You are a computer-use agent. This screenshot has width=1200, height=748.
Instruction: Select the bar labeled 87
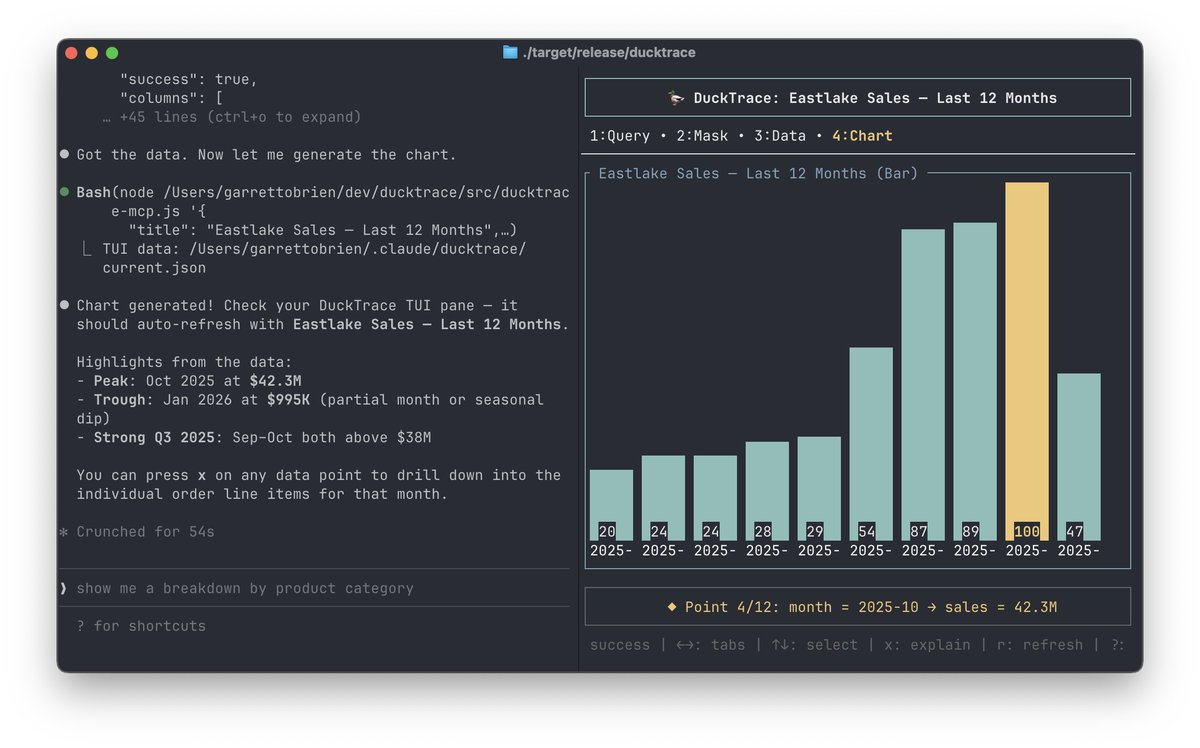923,385
